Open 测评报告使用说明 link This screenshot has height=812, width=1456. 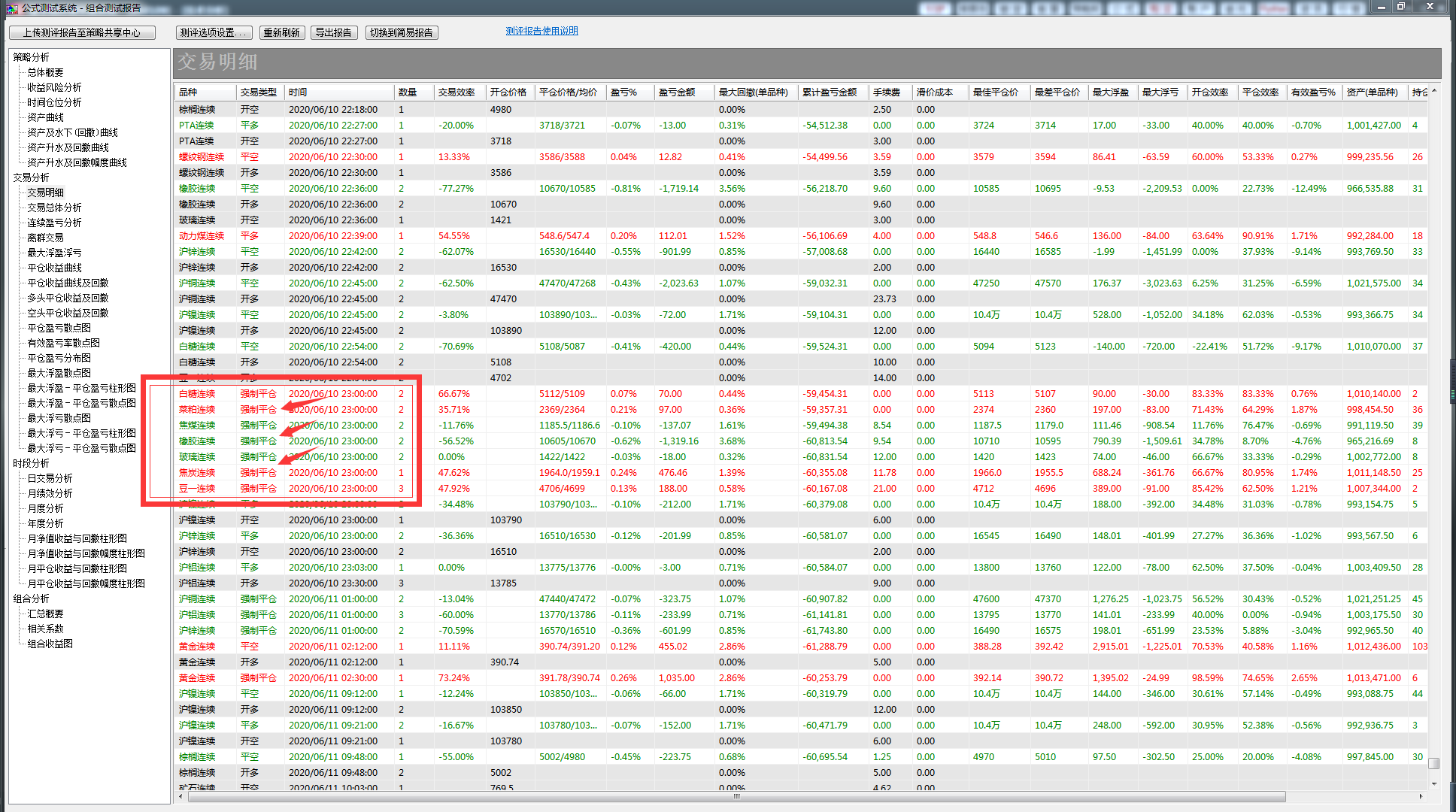(x=541, y=31)
